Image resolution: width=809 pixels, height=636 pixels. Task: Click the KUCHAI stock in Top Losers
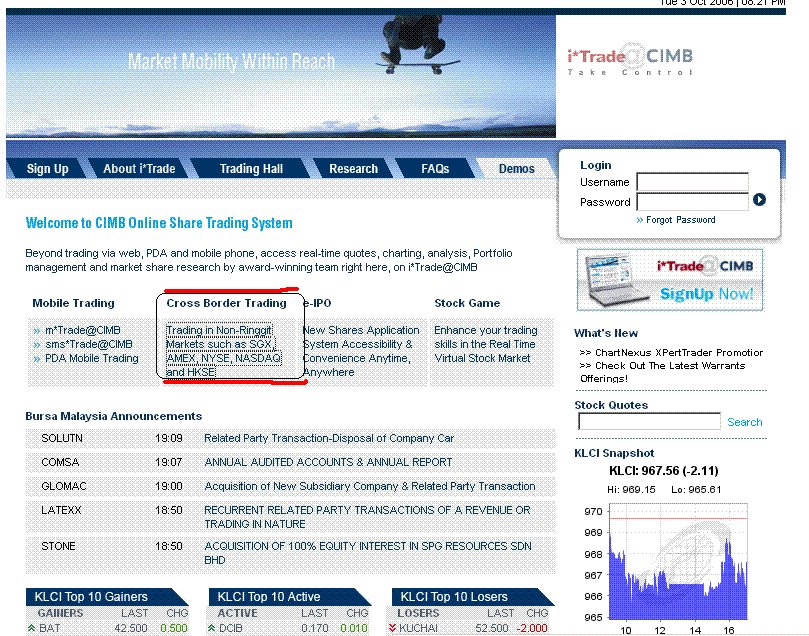pyautogui.click(x=418, y=628)
